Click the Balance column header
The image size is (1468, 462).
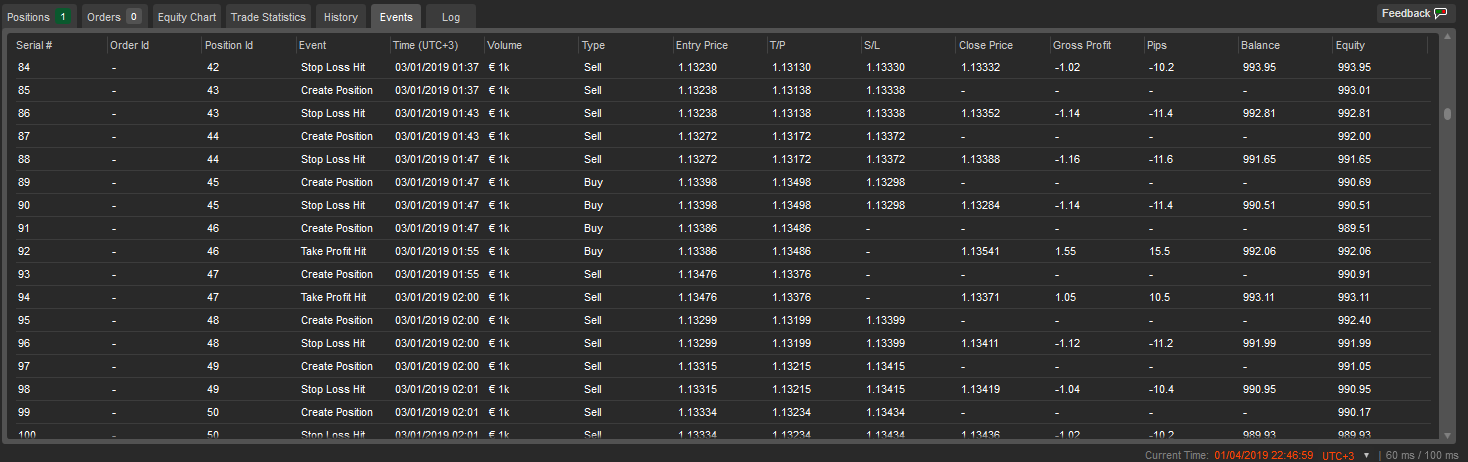pos(1260,45)
